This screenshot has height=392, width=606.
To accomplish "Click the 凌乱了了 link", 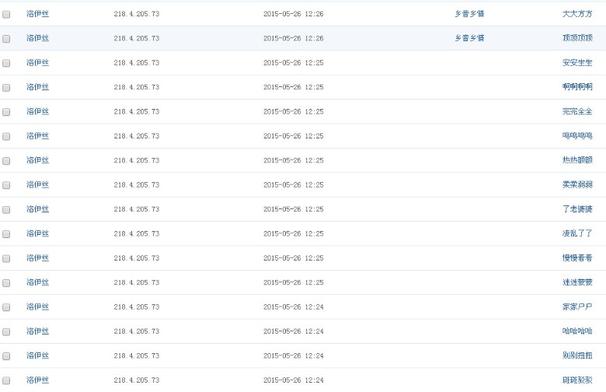I will point(577,233).
